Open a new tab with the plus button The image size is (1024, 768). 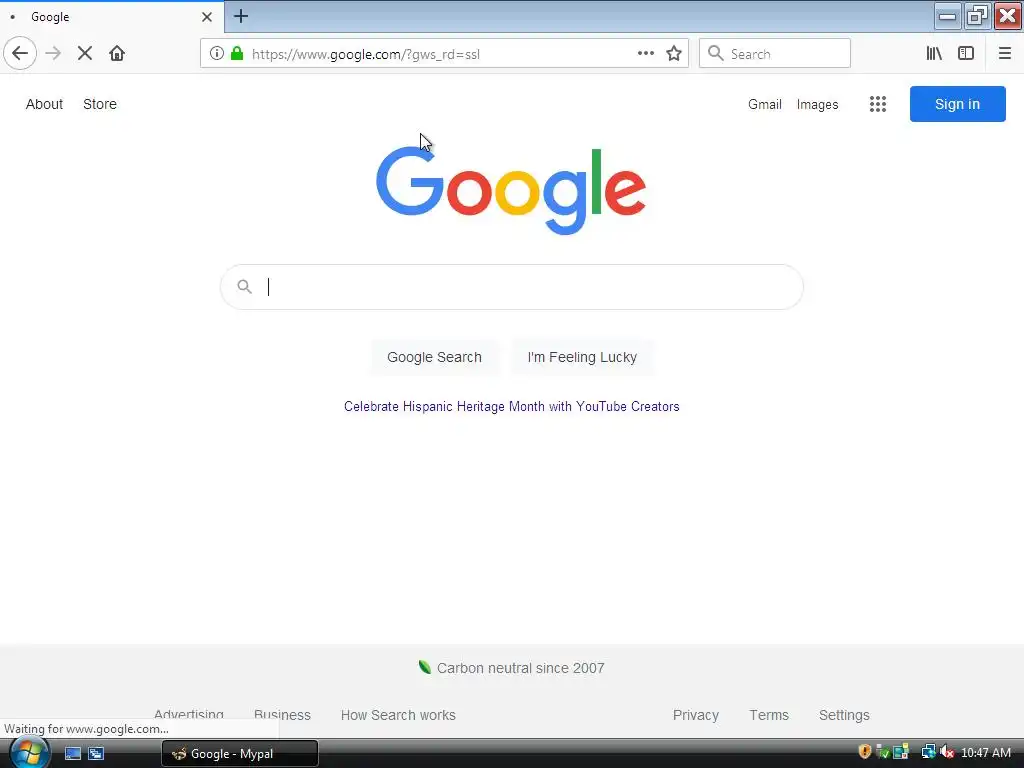point(240,16)
